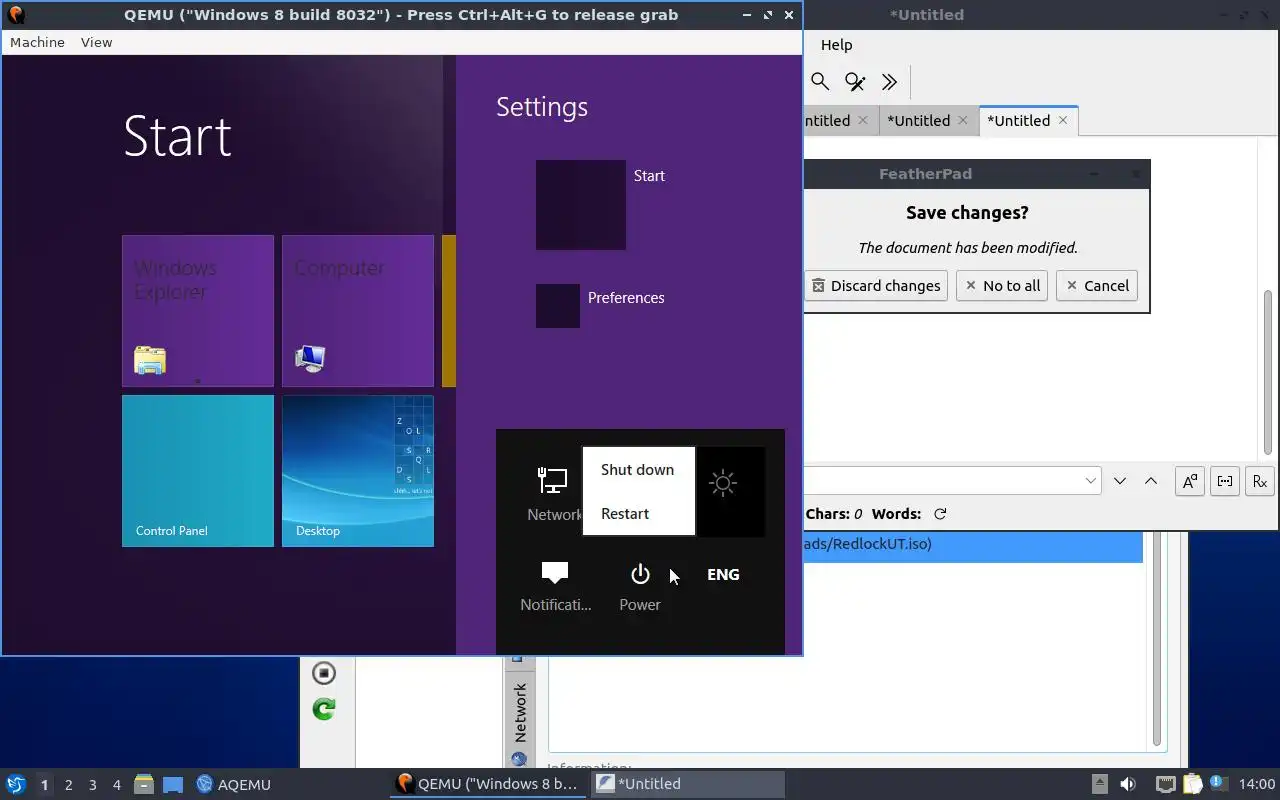Switch to virtual desktop 3

(92, 785)
